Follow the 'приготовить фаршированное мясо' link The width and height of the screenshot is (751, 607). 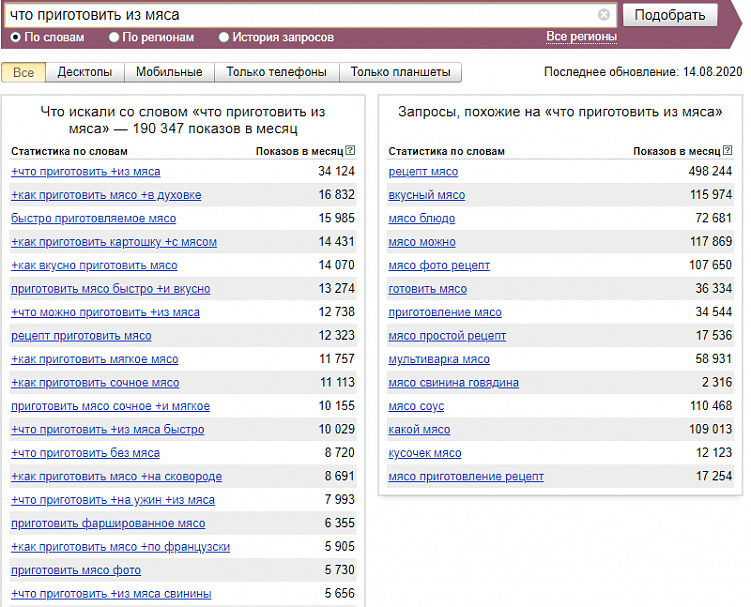tap(108, 523)
